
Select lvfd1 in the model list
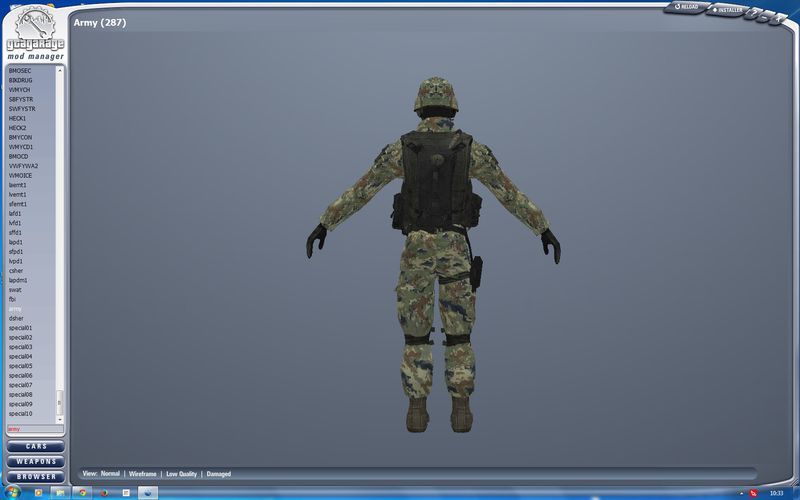click(x=15, y=223)
